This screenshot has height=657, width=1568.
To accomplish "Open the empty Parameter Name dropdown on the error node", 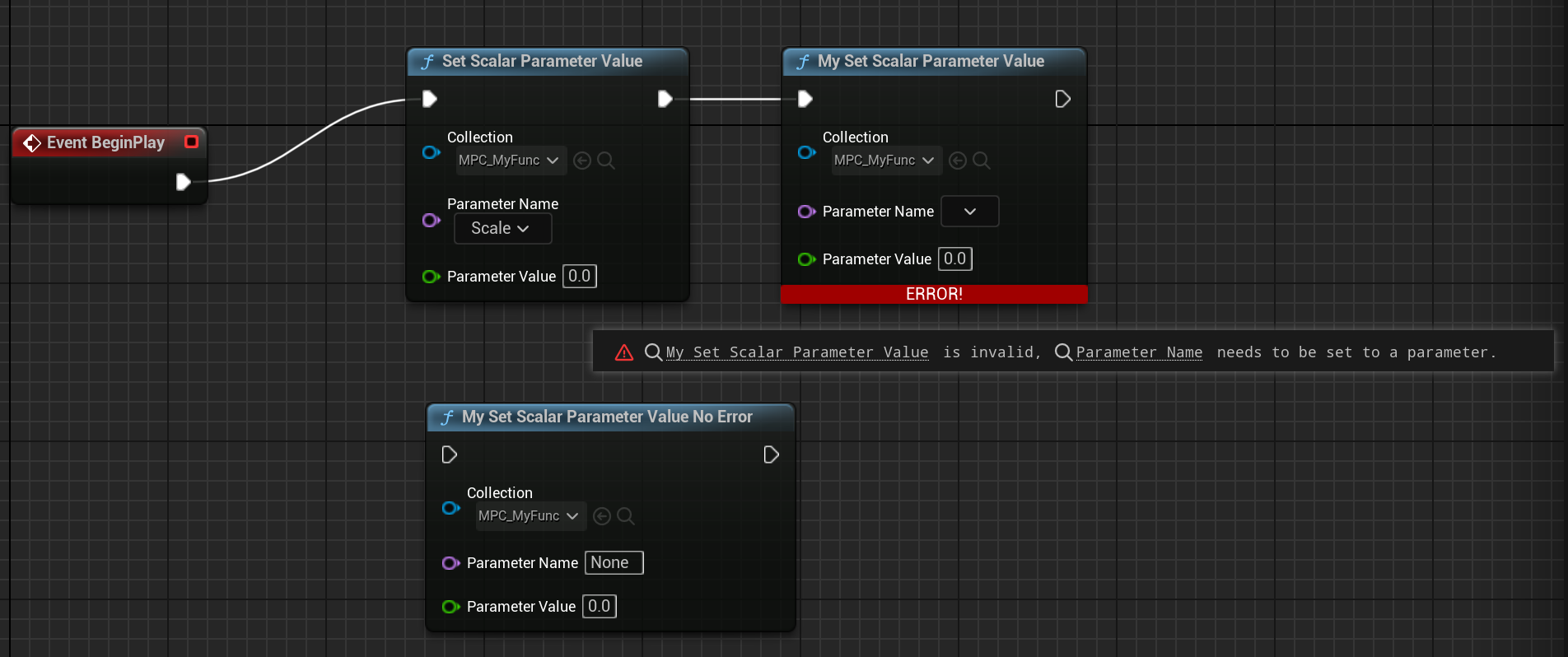I will point(969,212).
